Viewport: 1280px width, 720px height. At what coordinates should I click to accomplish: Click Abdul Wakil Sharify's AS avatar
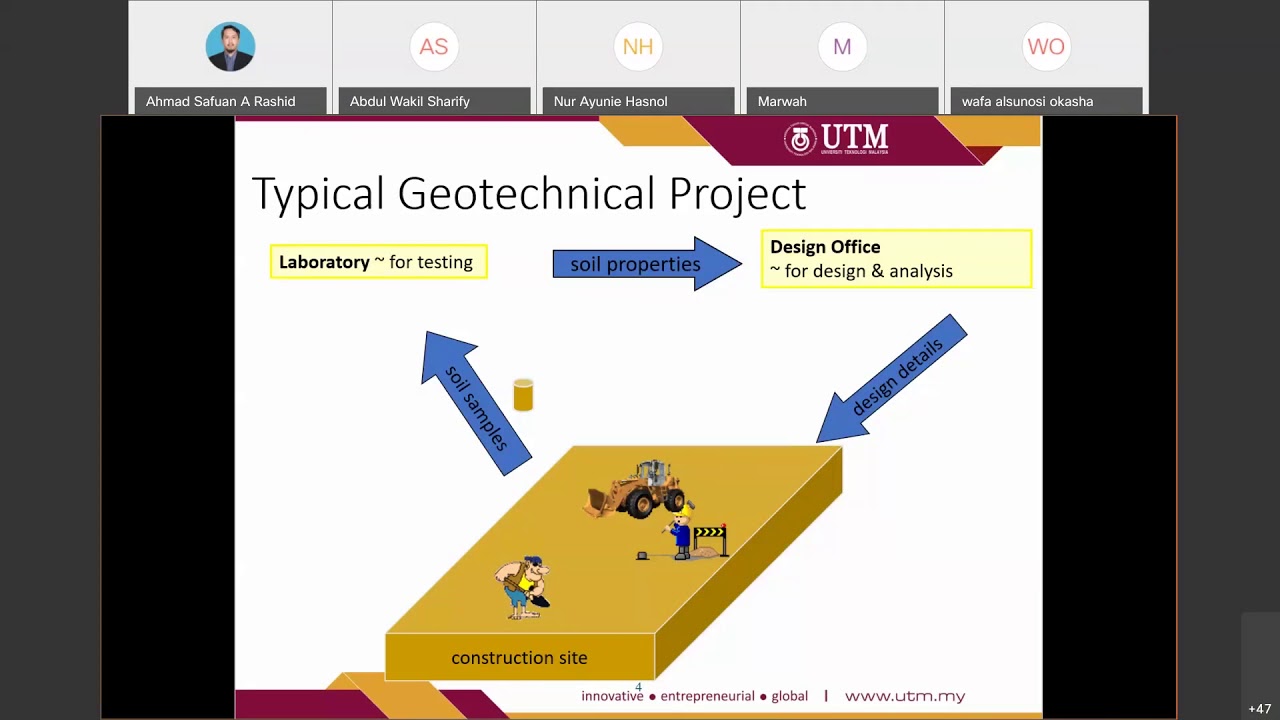point(434,47)
